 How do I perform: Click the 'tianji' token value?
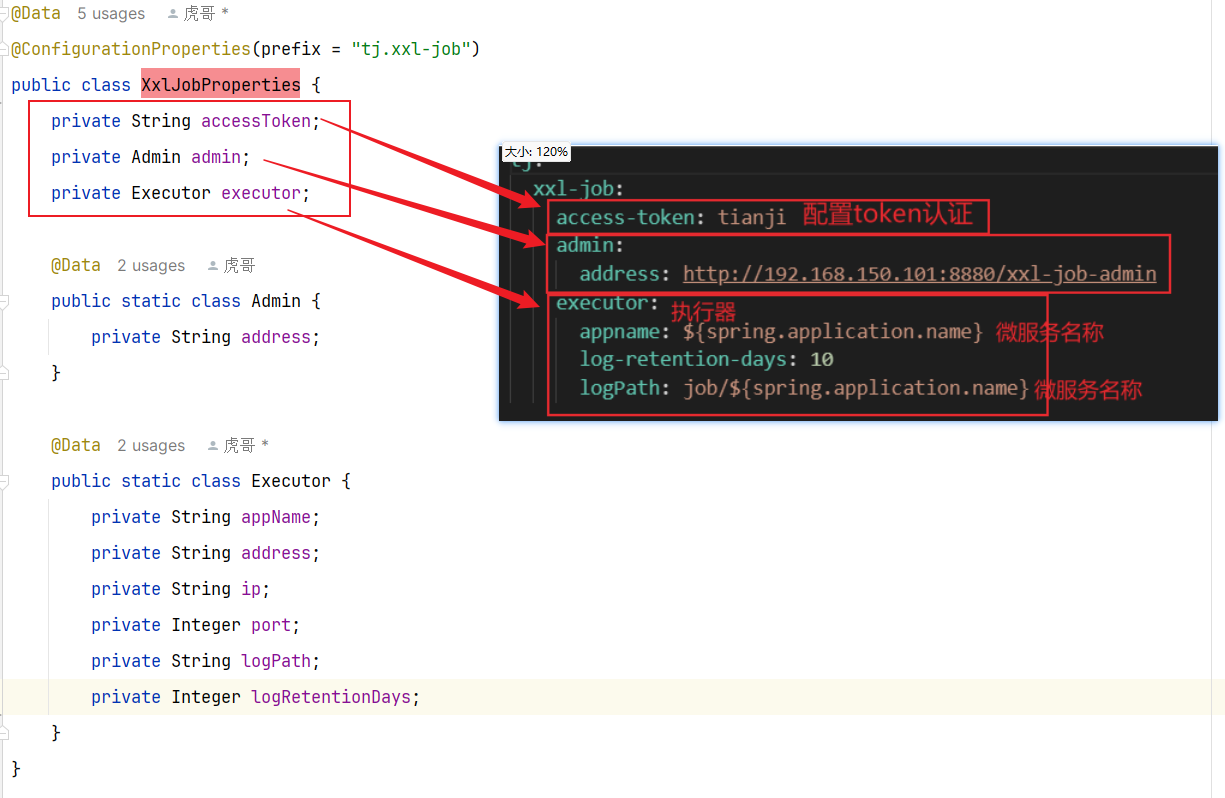coord(752,217)
